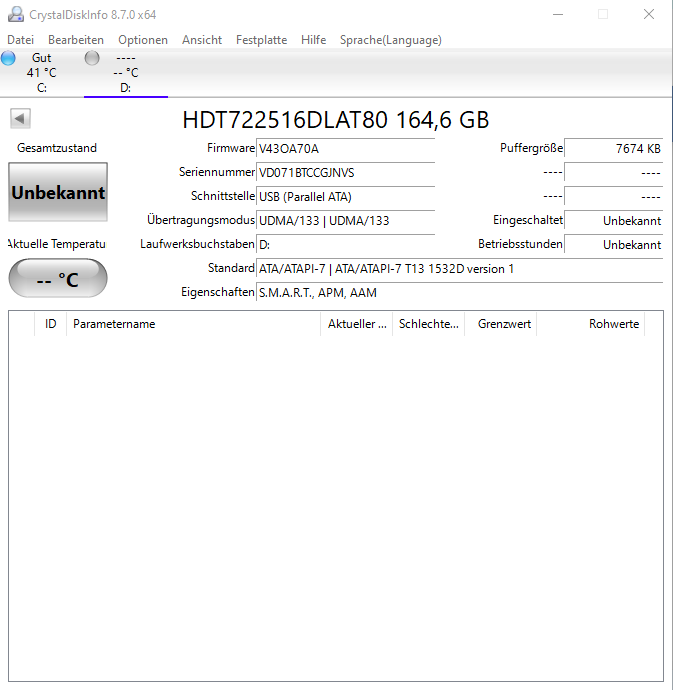Open the Festplatte menu
The image size is (673, 690).
point(261,40)
